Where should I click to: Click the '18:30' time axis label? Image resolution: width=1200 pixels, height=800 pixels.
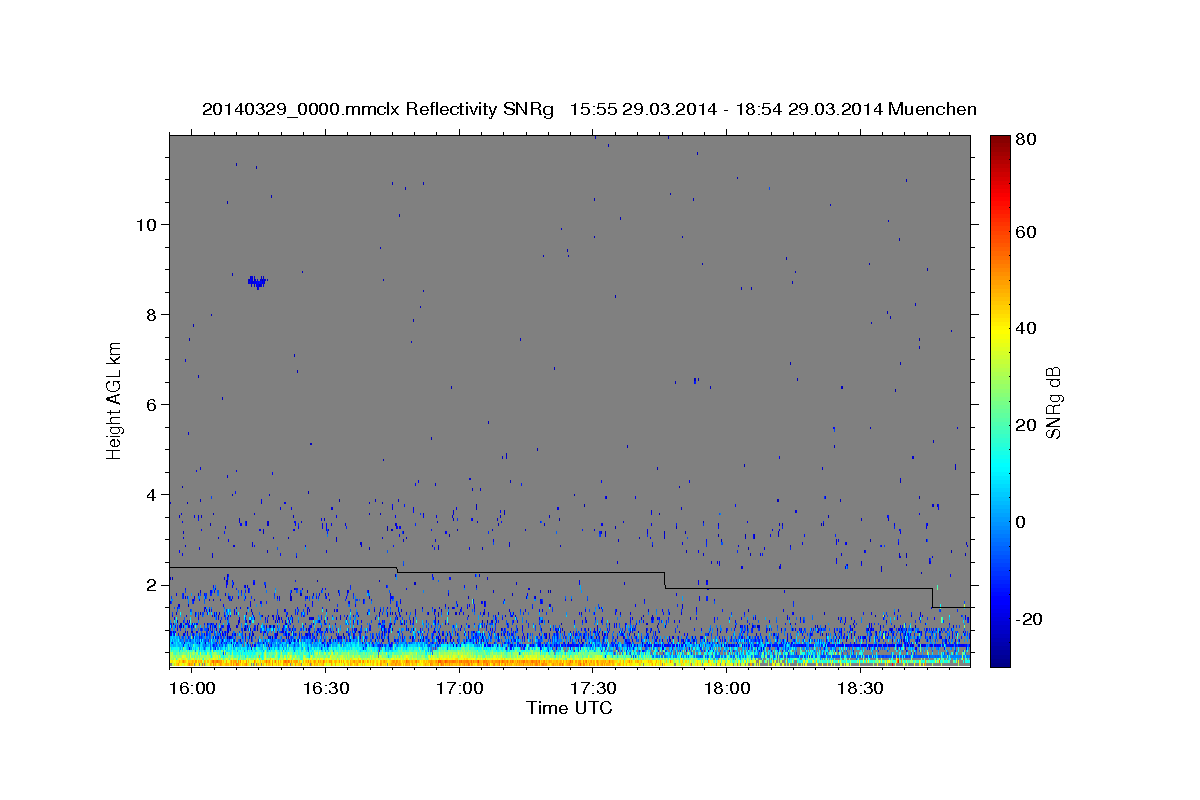click(x=860, y=689)
